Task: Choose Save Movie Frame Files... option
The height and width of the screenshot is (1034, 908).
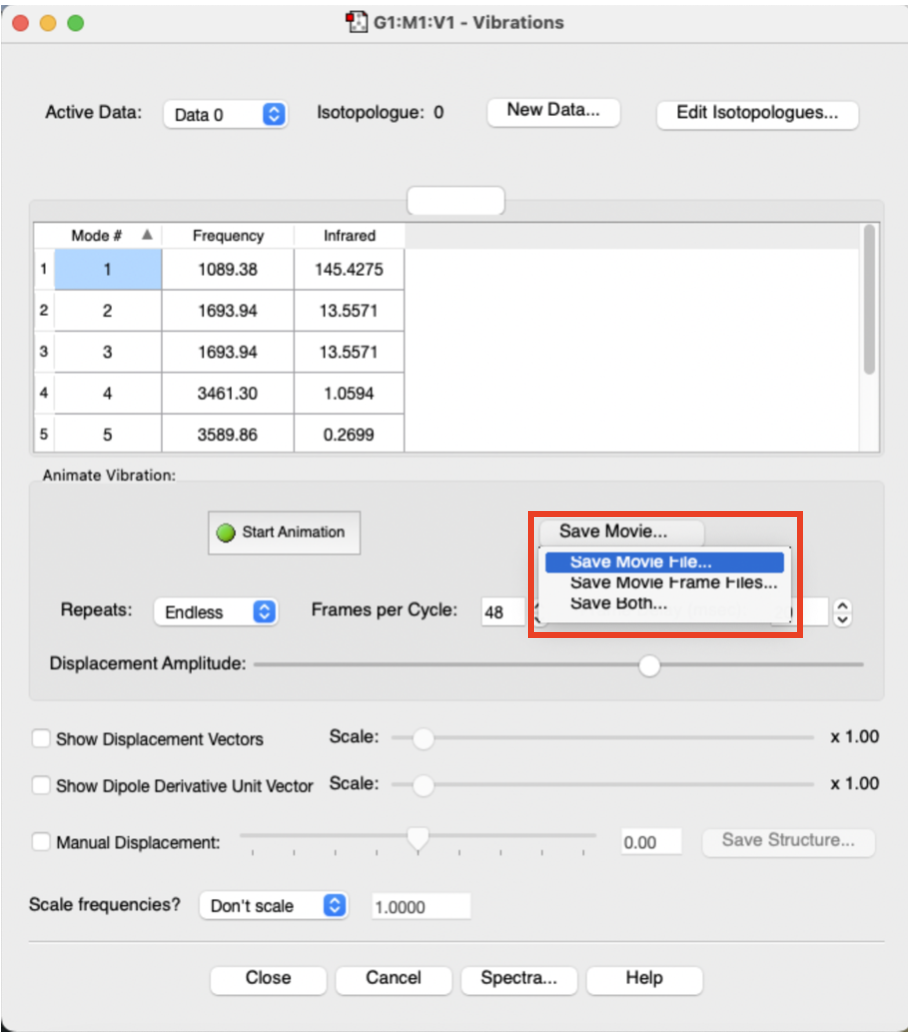Action: click(x=673, y=582)
